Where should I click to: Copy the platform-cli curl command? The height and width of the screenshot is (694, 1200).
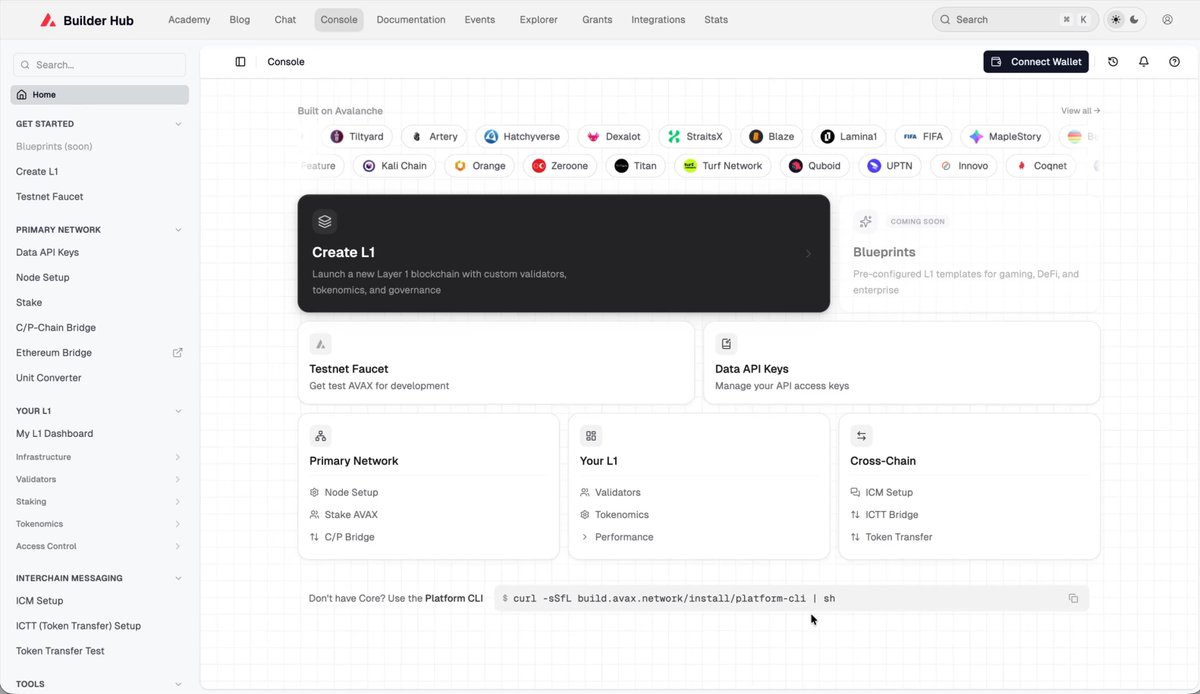click(x=1073, y=598)
